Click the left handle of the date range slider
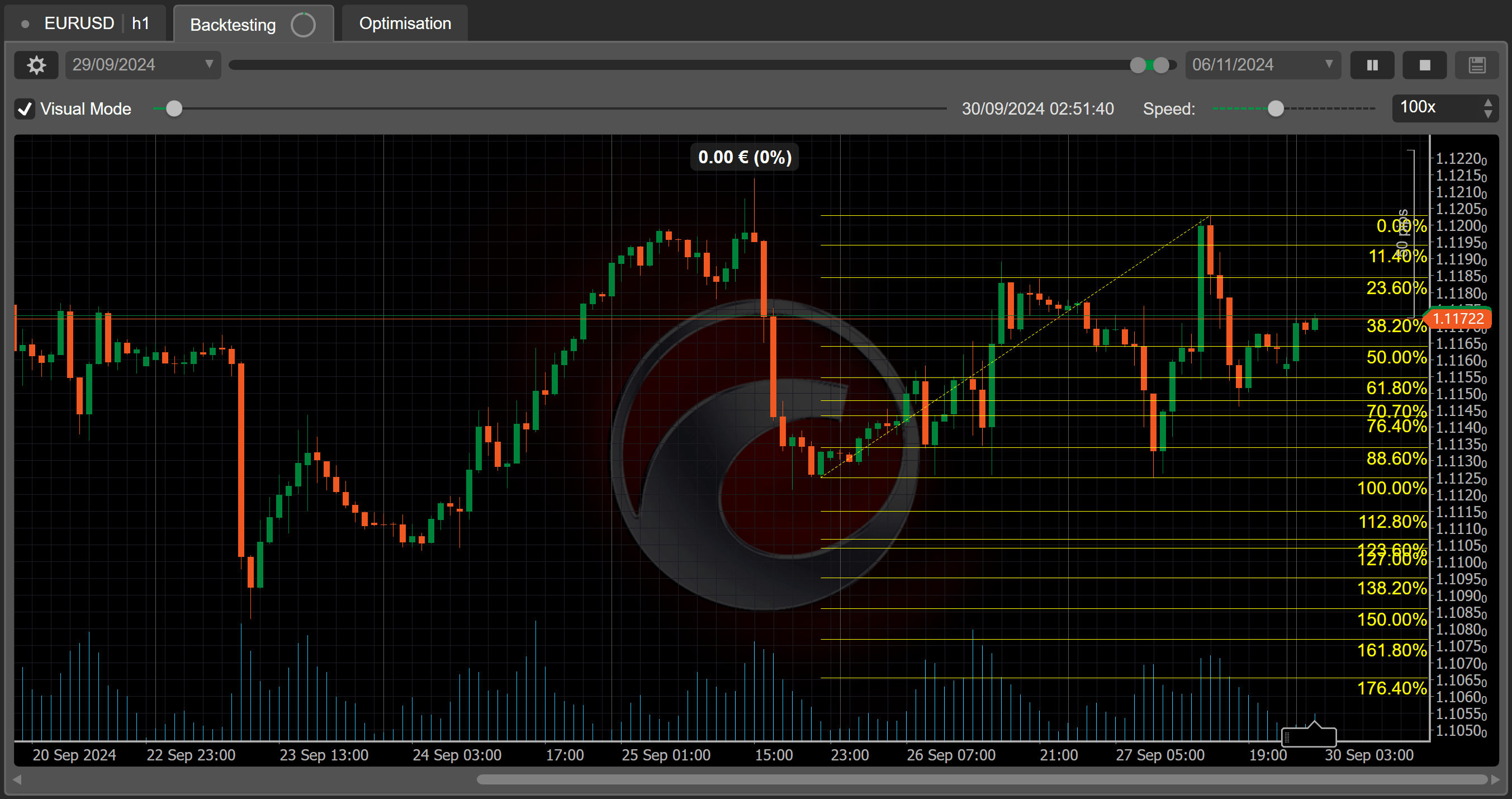This screenshot has height=799, width=1512. click(x=1137, y=65)
